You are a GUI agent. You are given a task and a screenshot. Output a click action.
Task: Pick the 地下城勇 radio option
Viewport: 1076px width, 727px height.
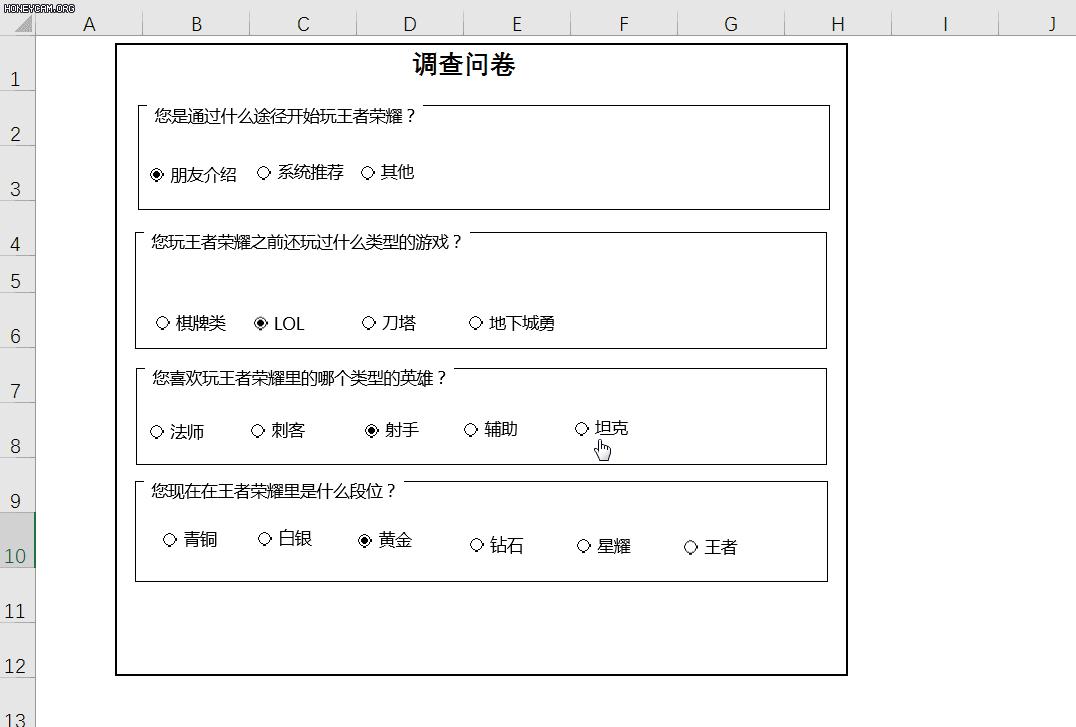click(x=476, y=323)
